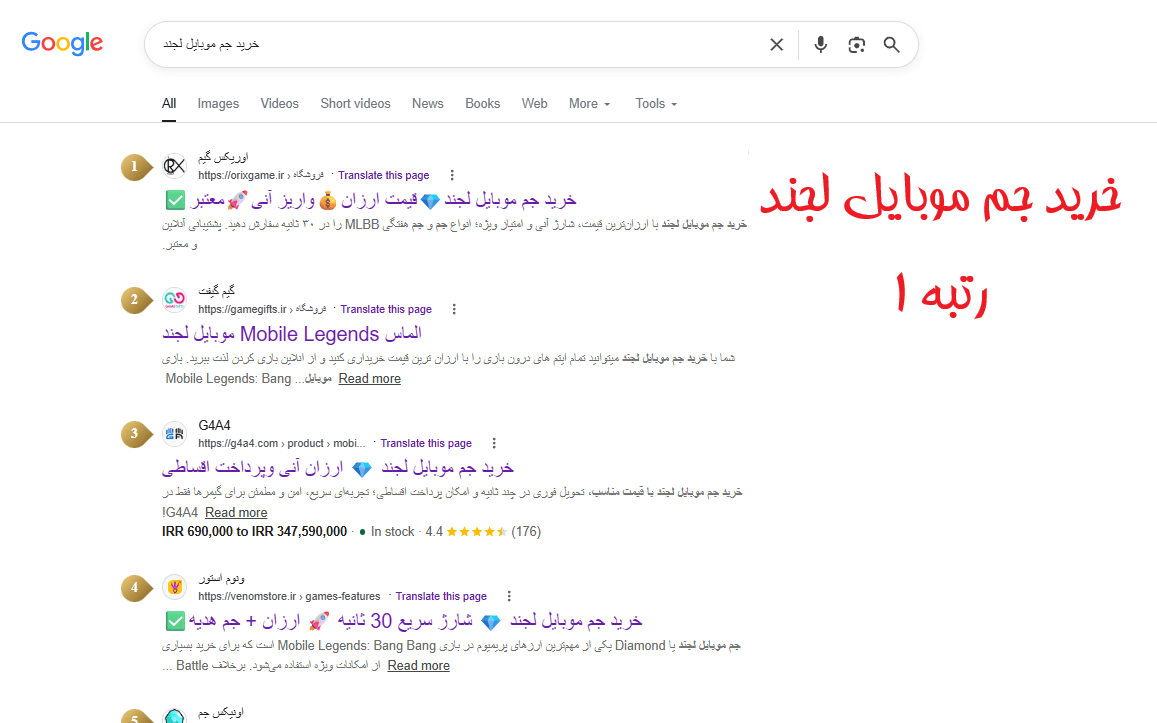Click the IRR 690,000 to IRR 347,590,000 price

[254, 531]
